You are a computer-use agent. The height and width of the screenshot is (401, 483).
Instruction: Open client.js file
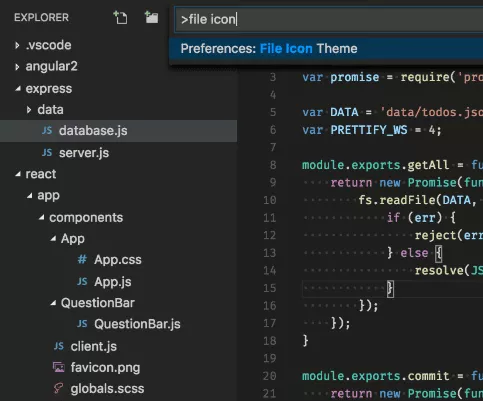[x=94, y=346]
